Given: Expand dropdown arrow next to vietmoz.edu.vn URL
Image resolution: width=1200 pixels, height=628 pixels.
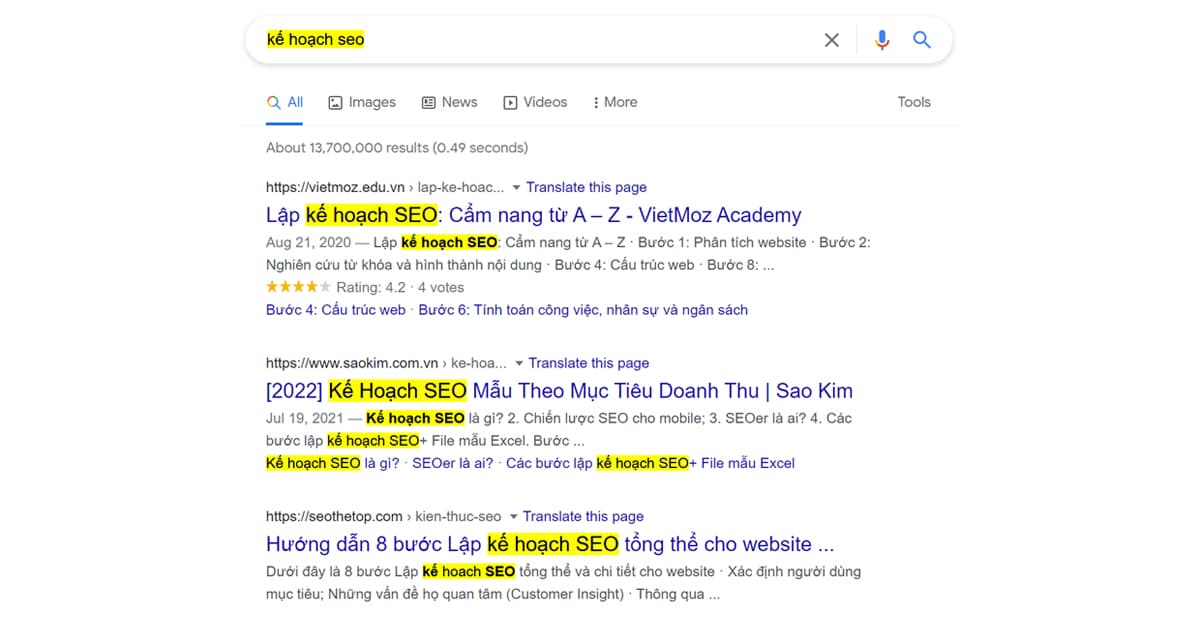Looking at the screenshot, I should (x=516, y=188).
